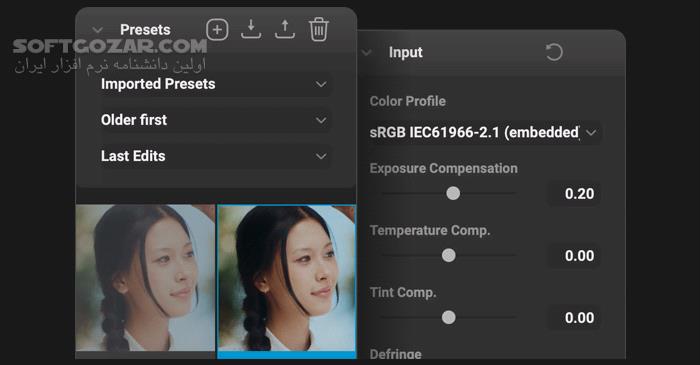Open the Last Edits dropdown

pos(215,156)
